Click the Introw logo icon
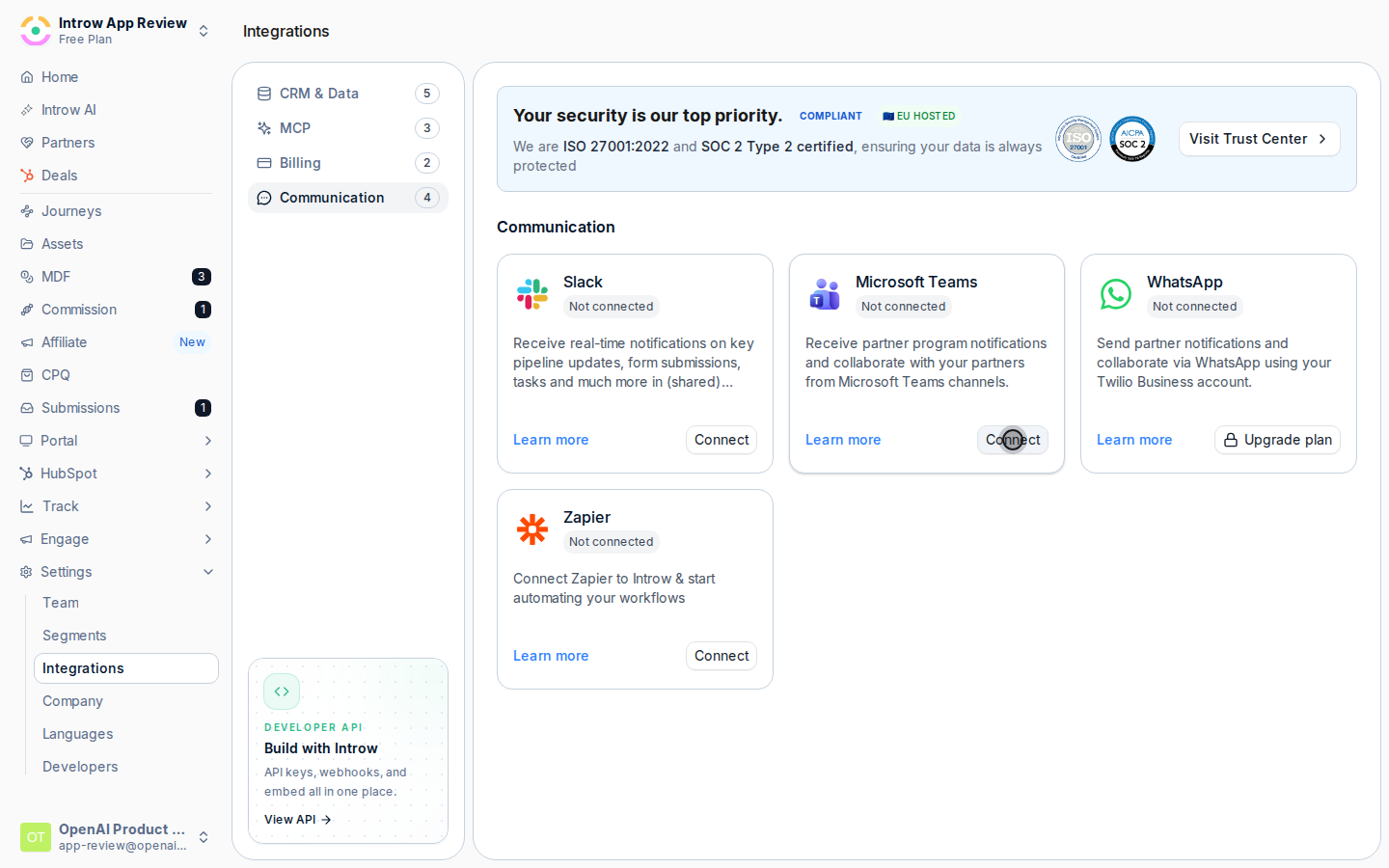 (x=36, y=31)
